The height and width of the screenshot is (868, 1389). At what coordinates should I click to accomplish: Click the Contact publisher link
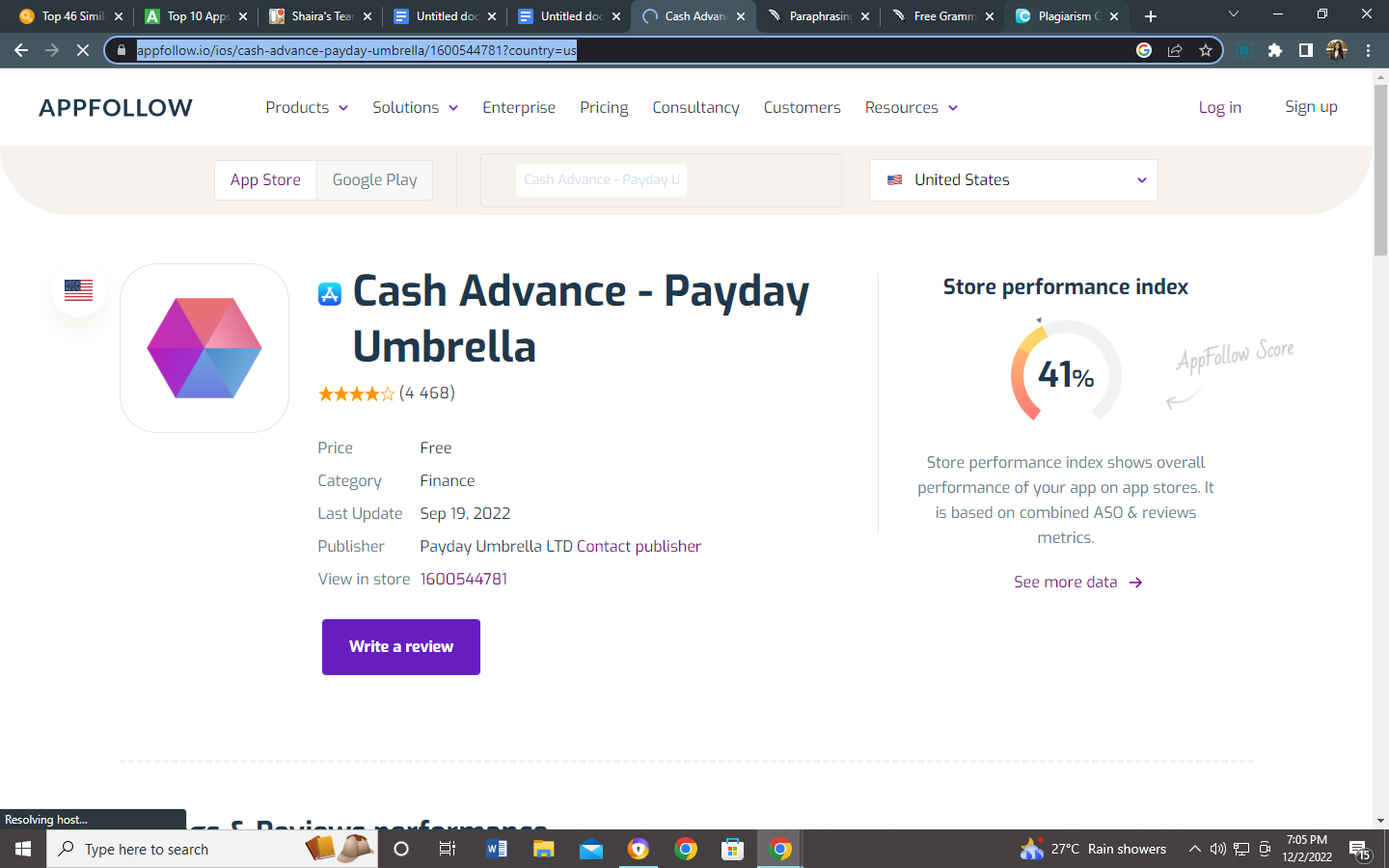tap(639, 547)
